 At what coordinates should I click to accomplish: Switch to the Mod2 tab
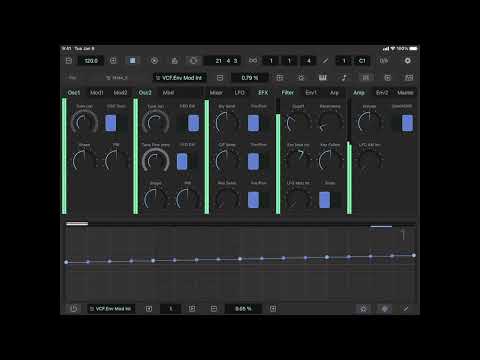120,93
